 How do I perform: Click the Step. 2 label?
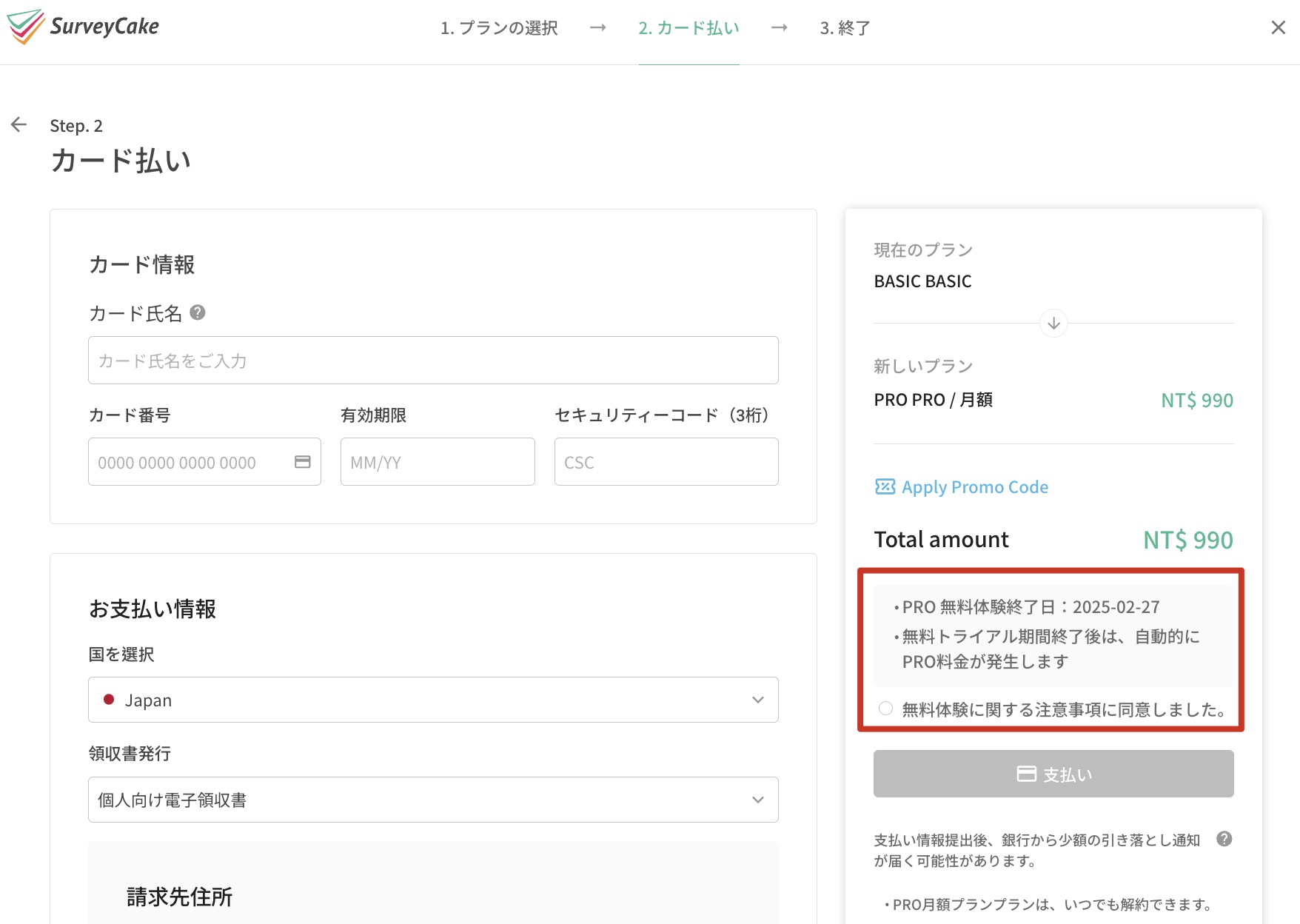click(x=76, y=126)
